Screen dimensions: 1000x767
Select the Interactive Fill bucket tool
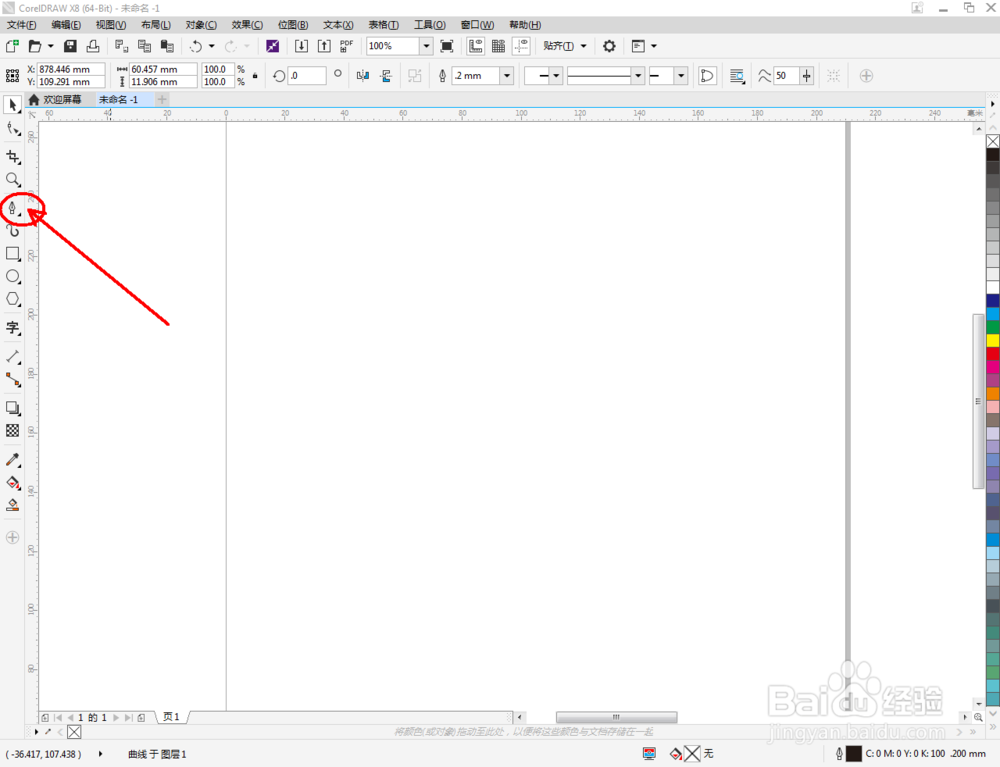[x=13, y=483]
